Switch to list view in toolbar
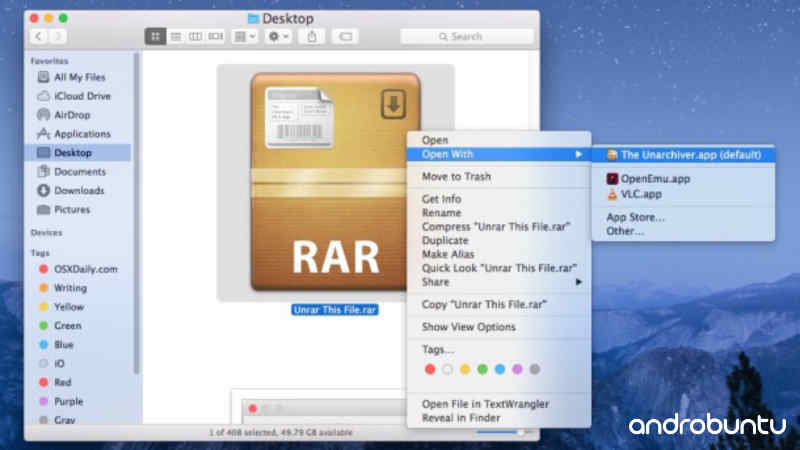The image size is (800, 450). click(x=176, y=36)
